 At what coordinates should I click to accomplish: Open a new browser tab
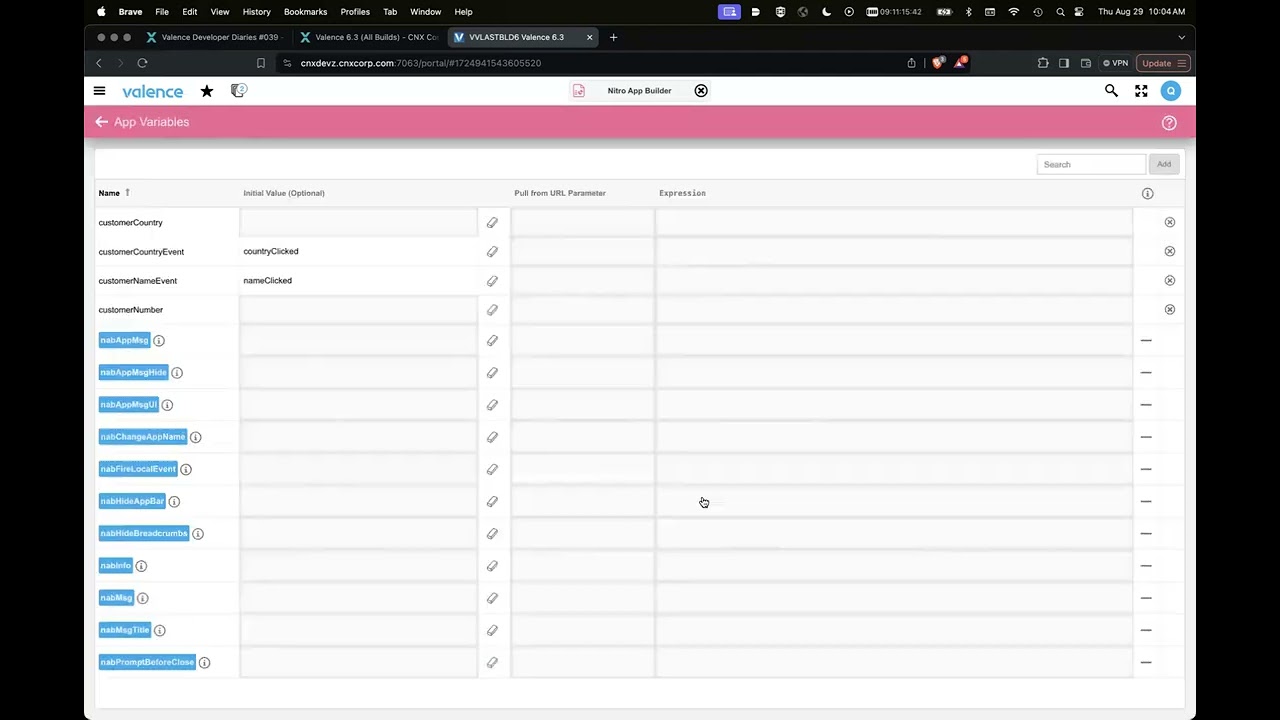[x=613, y=37]
